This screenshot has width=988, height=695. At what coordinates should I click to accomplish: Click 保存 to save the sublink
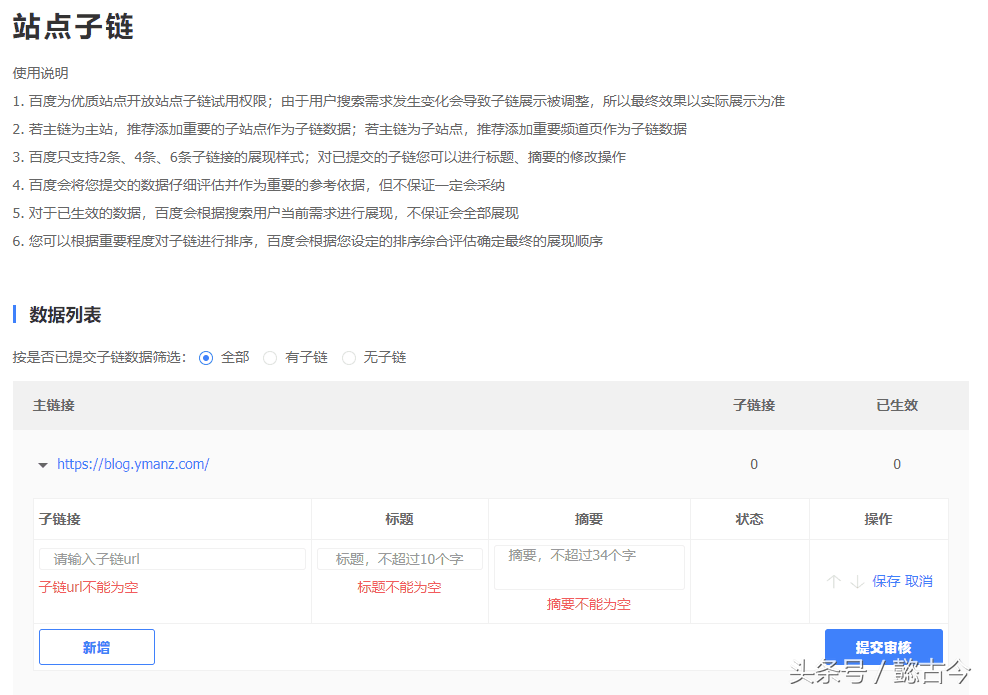[886, 581]
